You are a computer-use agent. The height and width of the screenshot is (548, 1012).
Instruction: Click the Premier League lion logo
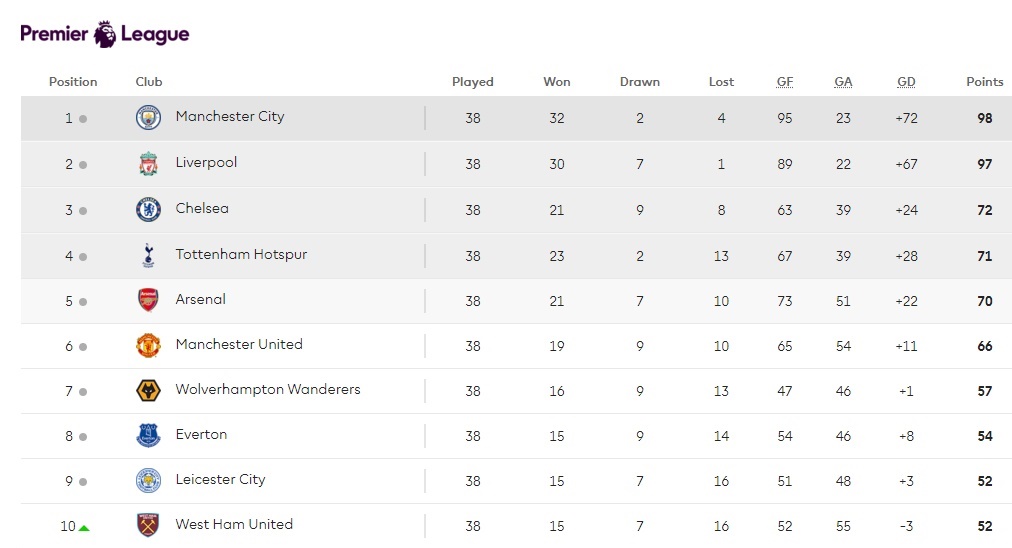105,34
